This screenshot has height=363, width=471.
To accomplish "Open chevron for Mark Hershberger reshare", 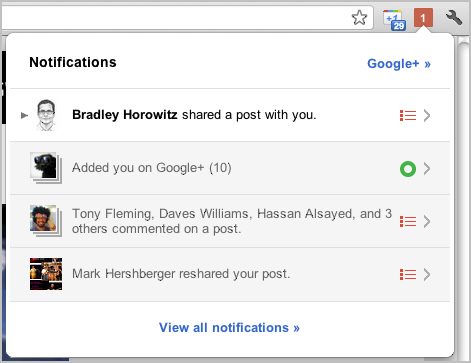I will click(427, 275).
